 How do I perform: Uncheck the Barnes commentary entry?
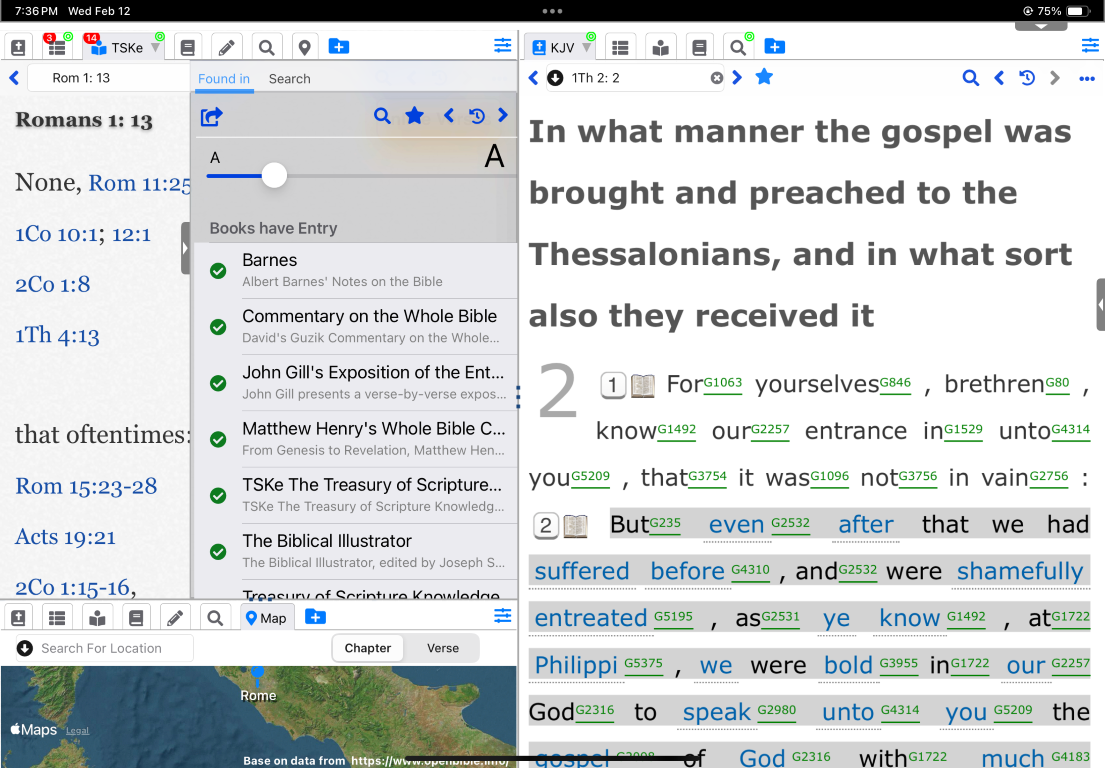click(218, 270)
